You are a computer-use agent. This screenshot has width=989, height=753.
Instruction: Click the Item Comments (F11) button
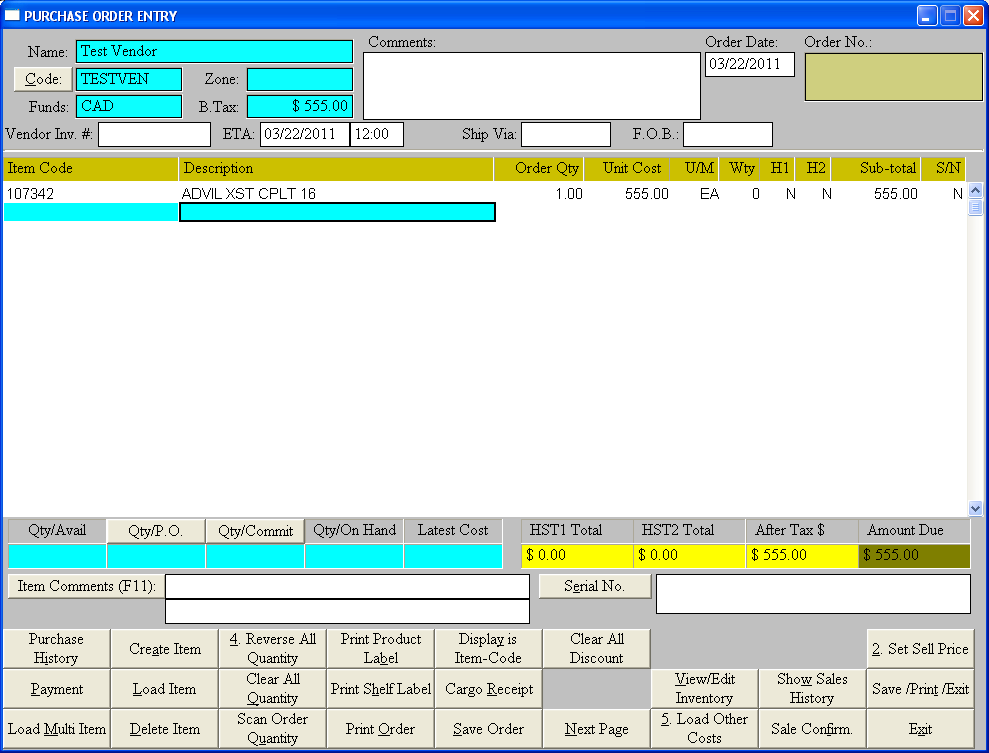tap(84, 587)
